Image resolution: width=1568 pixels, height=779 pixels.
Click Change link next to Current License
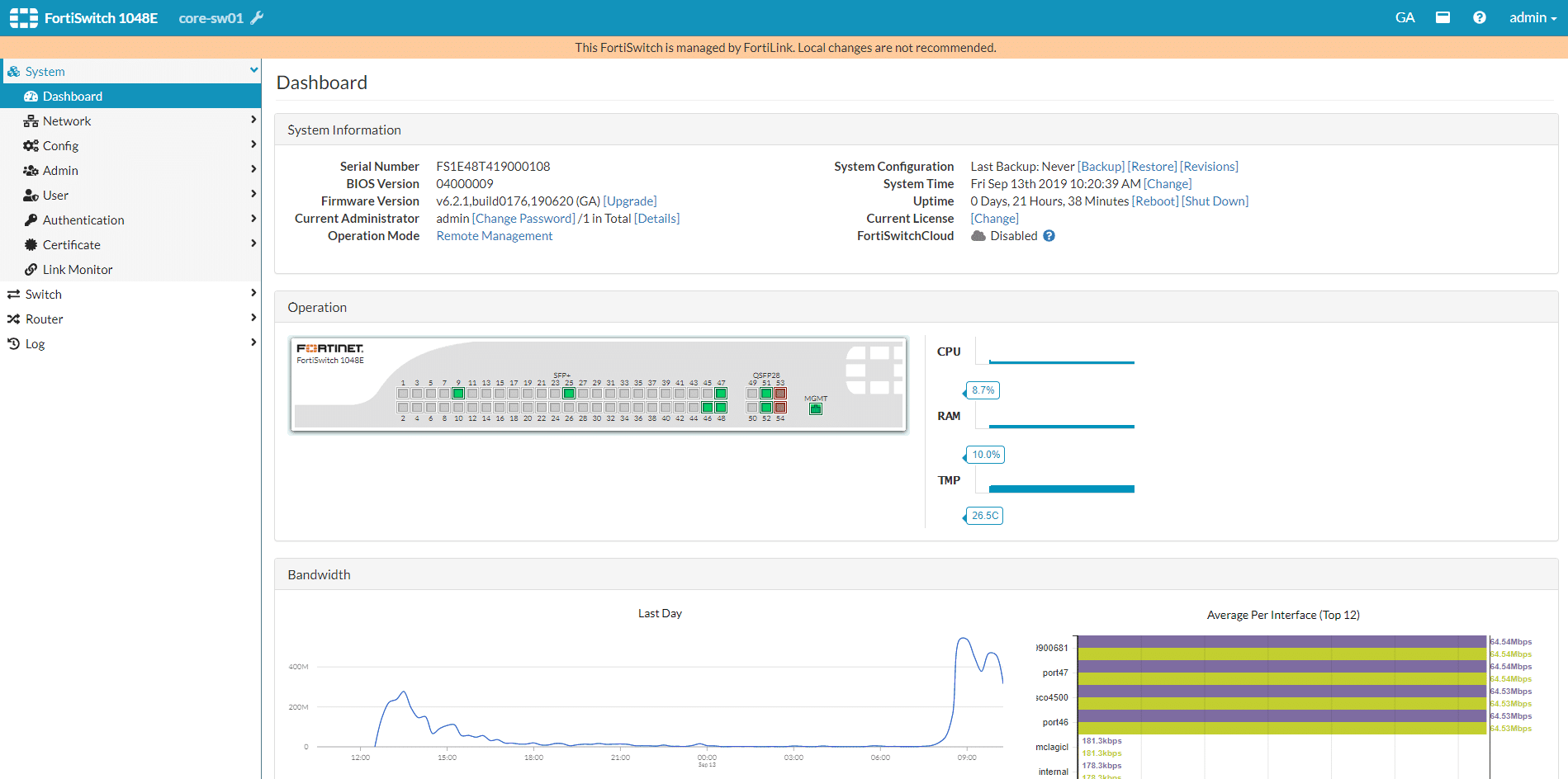click(995, 219)
